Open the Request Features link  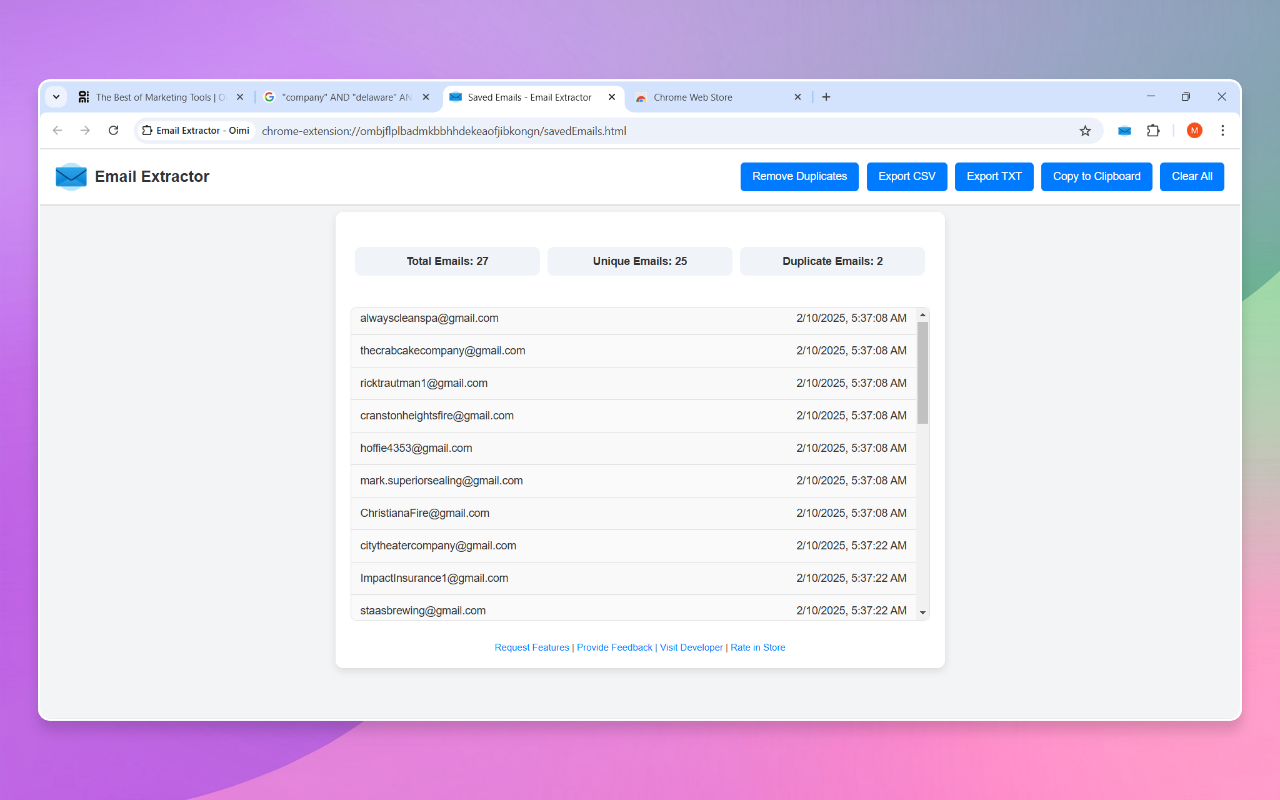click(532, 648)
